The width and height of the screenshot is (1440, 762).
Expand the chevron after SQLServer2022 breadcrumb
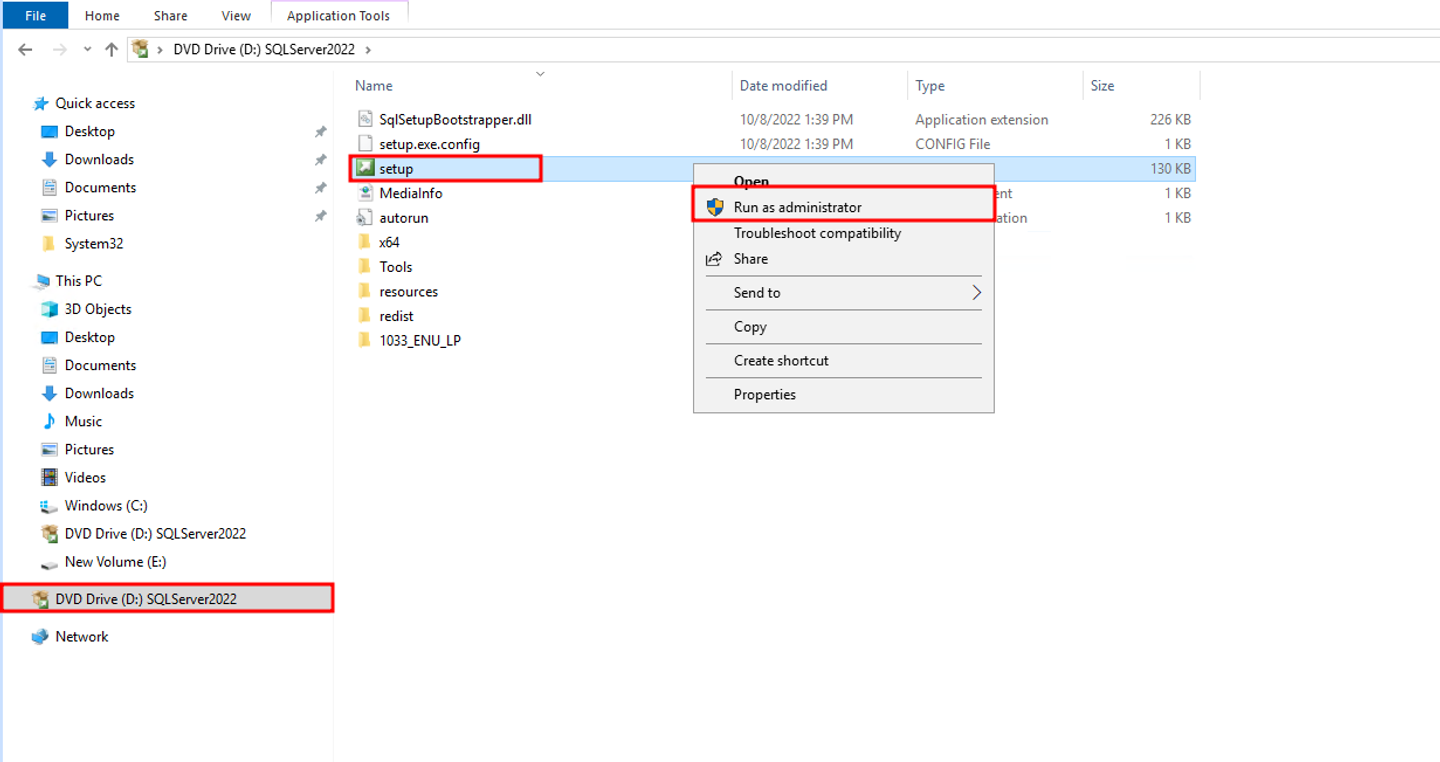pyautogui.click(x=368, y=49)
